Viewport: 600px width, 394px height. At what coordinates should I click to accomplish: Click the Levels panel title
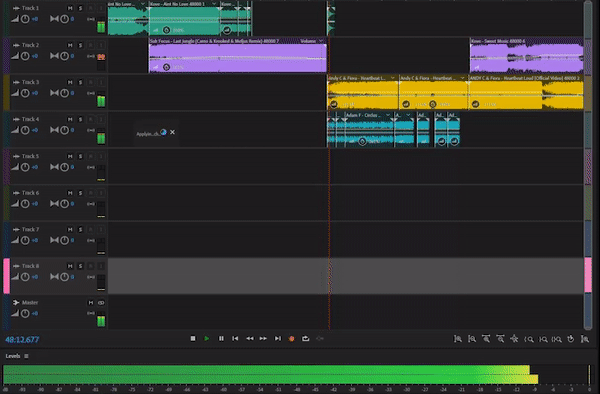coord(13,356)
